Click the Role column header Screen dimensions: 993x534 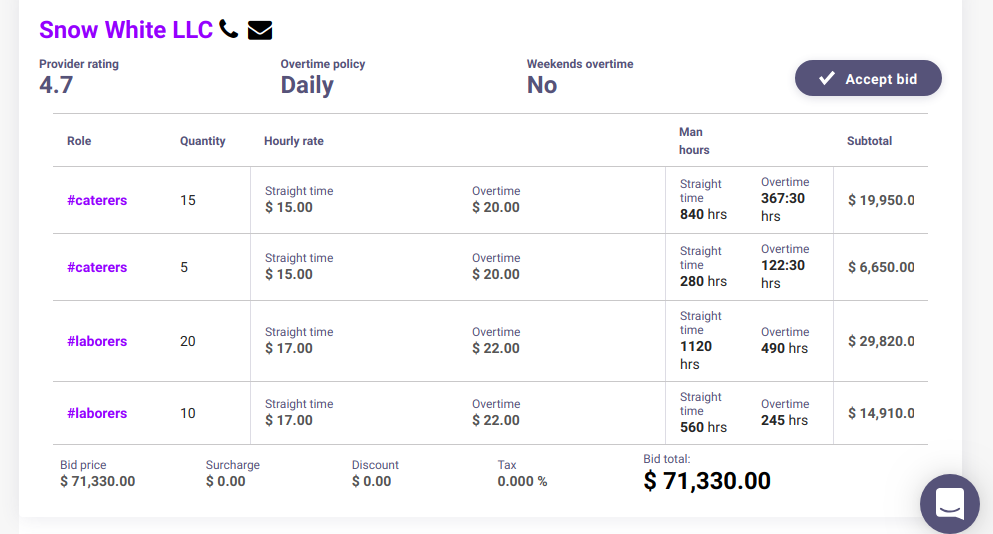(79, 141)
